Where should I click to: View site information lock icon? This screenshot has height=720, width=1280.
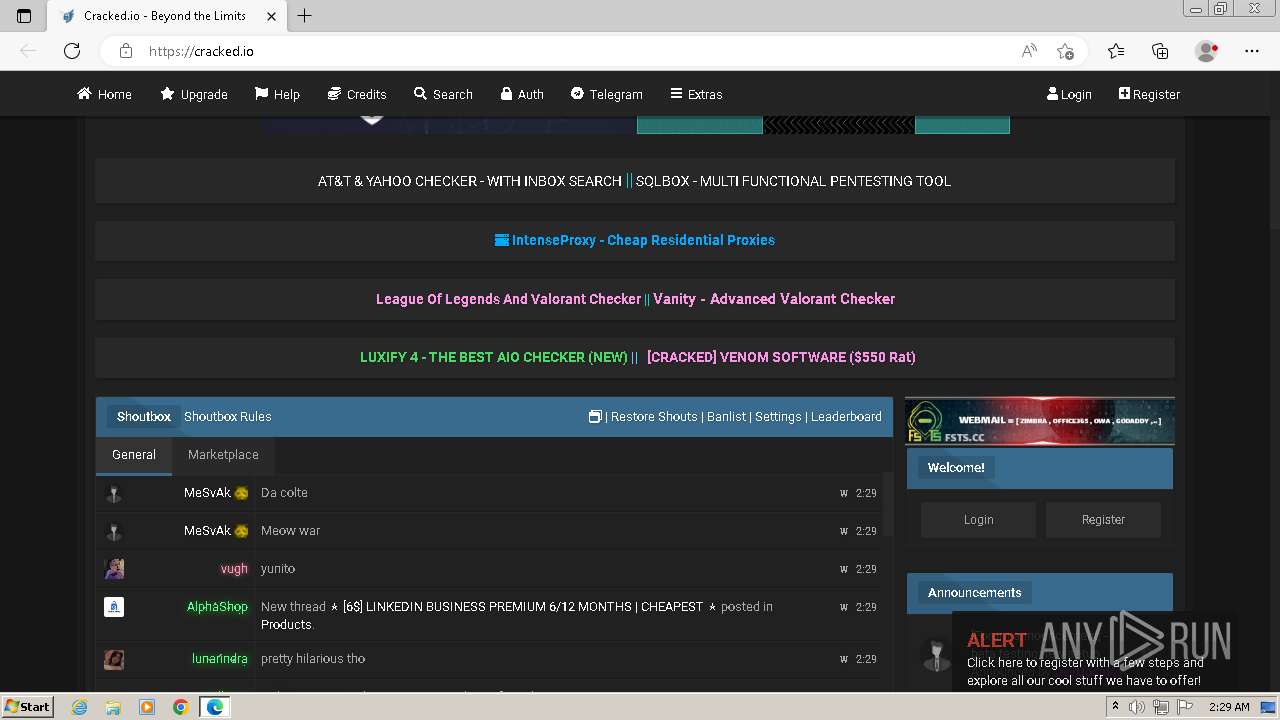[x=125, y=51]
